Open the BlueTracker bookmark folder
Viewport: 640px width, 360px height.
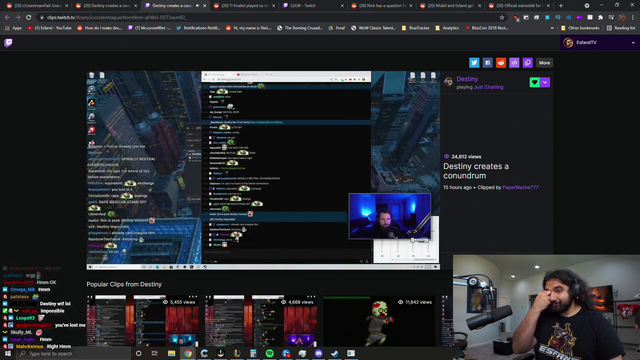click(416, 28)
